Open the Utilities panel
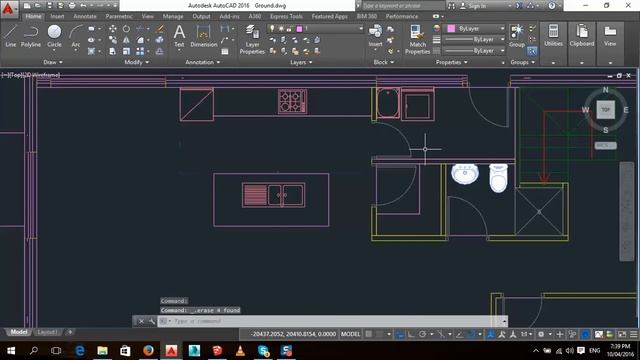Screen dimensions: 640x360 [x=553, y=36]
